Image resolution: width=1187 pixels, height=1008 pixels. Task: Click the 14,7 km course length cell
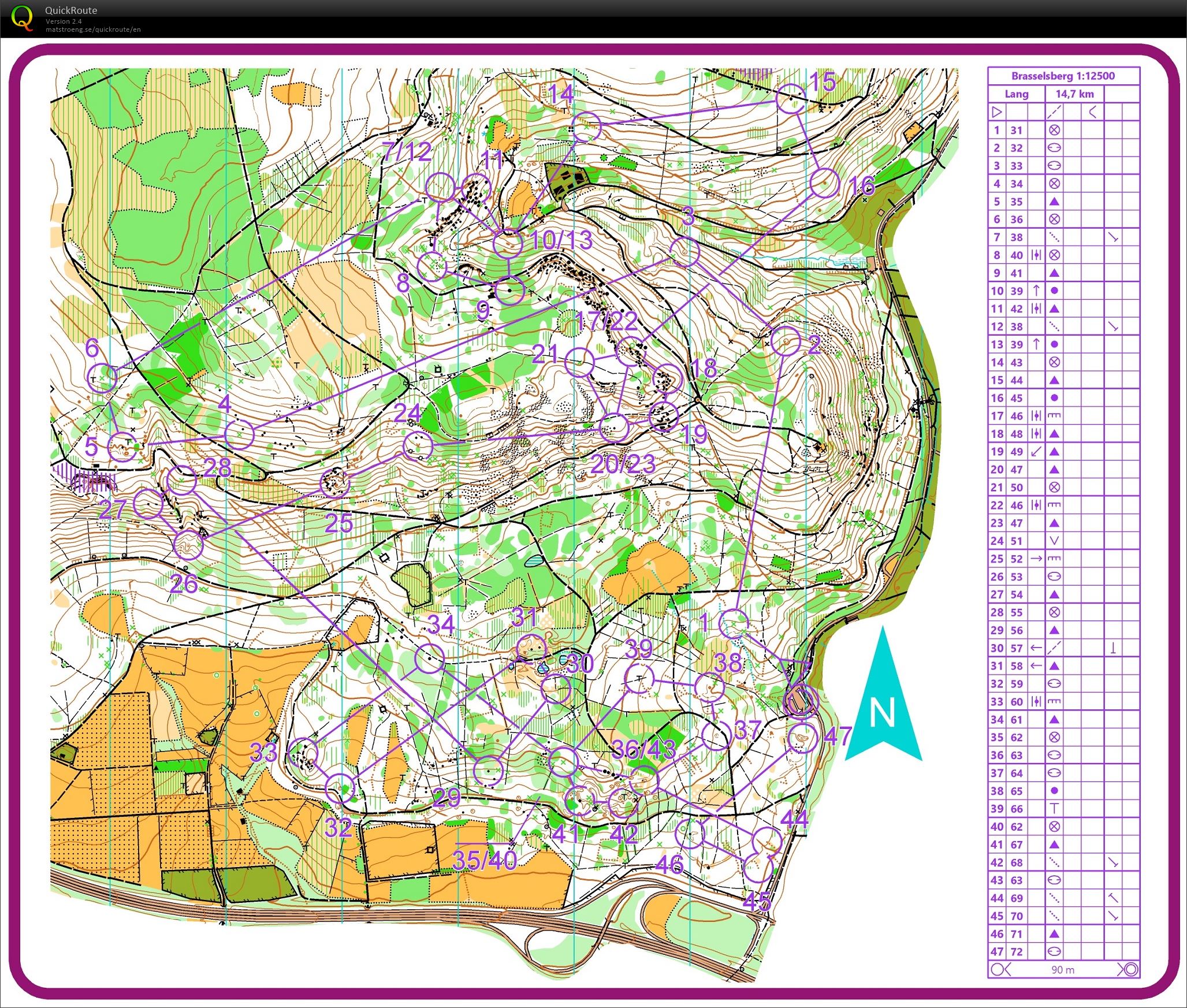(x=1074, y=94)
